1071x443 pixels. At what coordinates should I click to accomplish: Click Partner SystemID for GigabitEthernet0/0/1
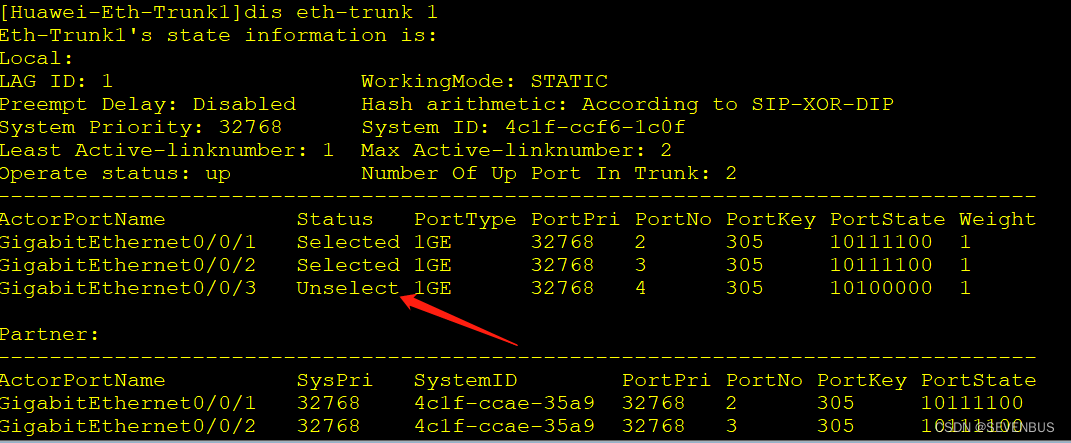point(504,403)
